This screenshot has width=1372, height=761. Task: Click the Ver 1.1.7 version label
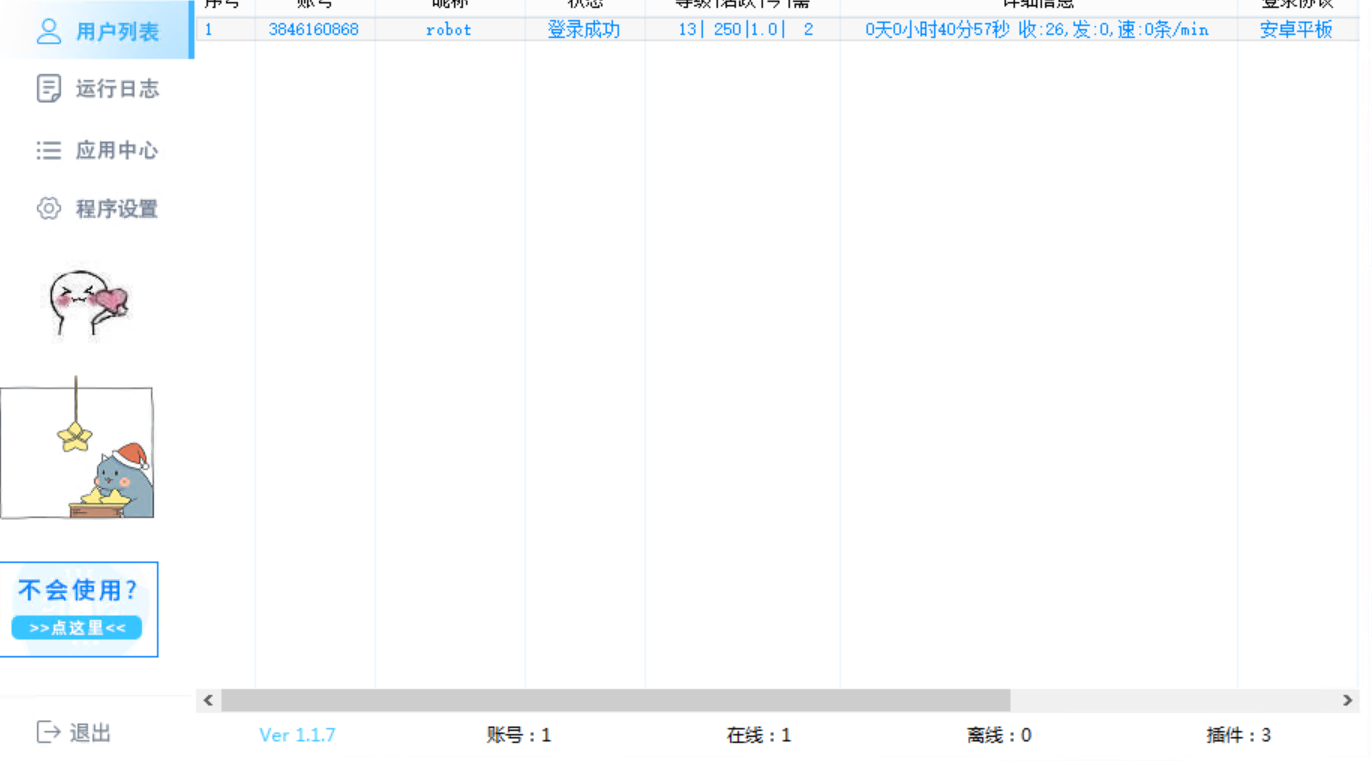point(297,735)
